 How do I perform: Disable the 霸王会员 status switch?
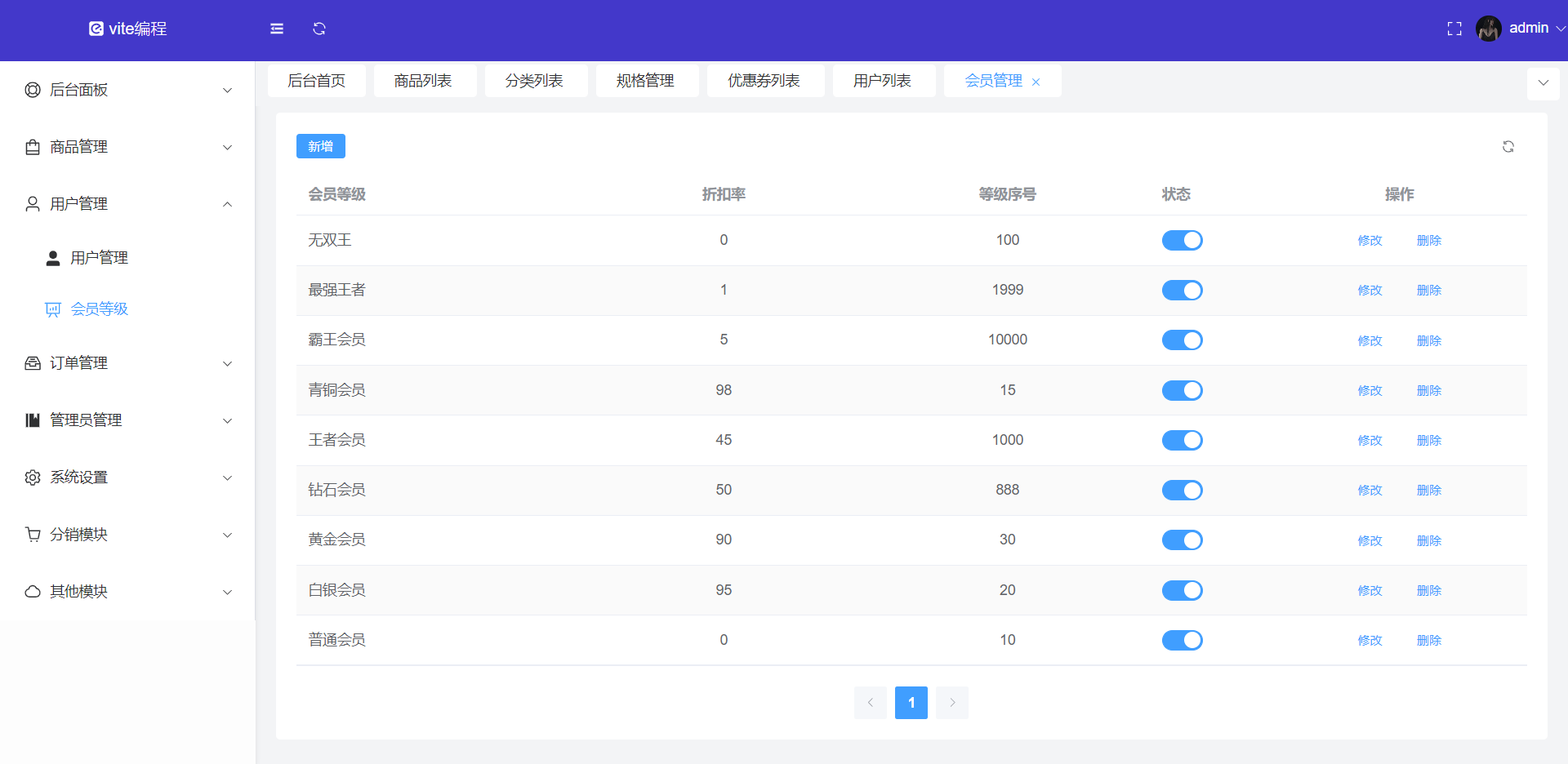[x=1182, y=340]
